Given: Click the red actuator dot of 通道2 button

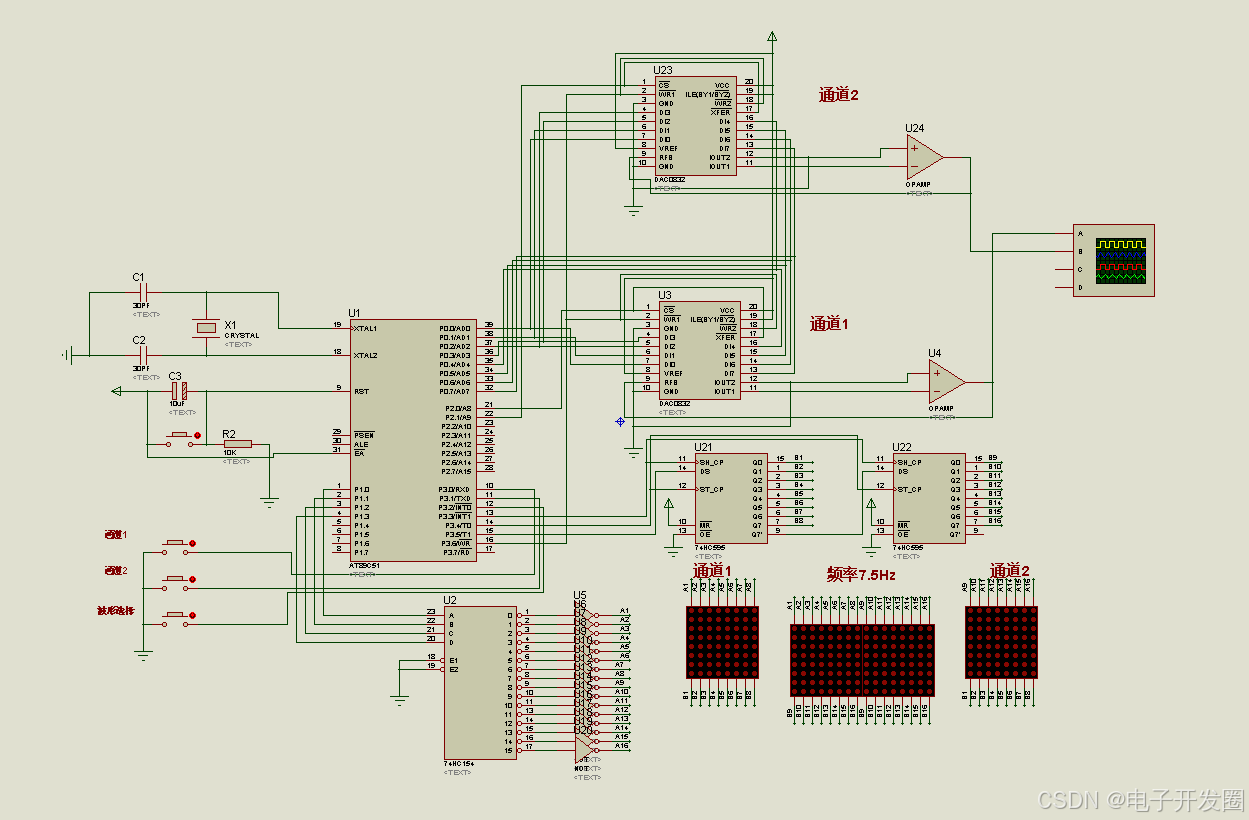Looking at the screenshot, I should (193, 580).
